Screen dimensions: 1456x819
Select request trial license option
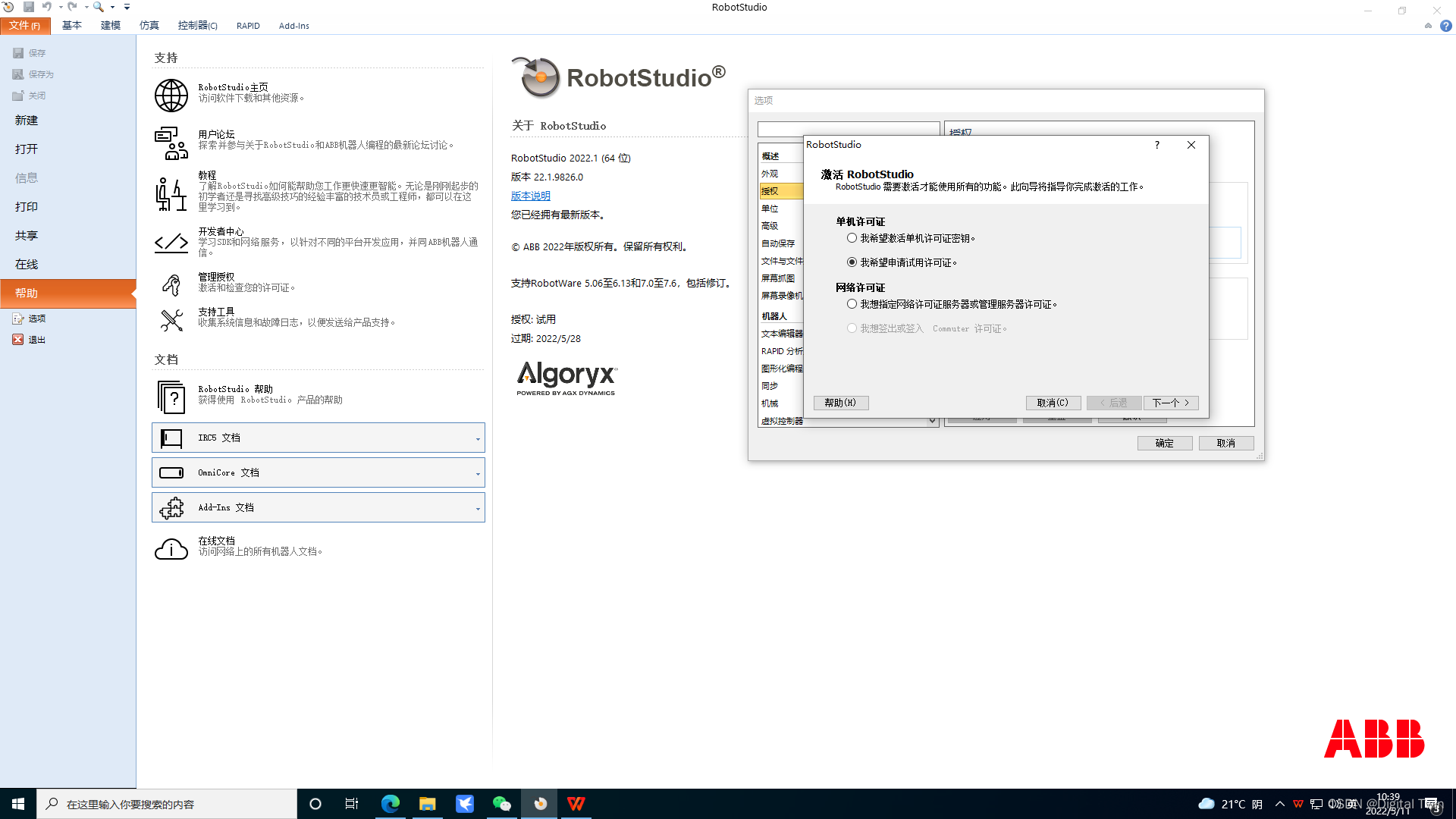click(852, 262)
